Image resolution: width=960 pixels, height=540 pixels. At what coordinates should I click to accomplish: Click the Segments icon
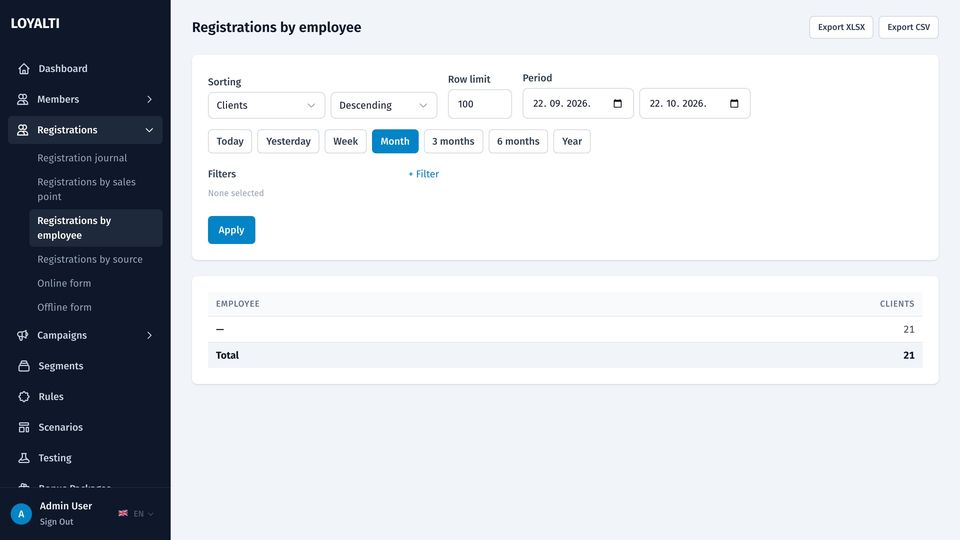24,366
